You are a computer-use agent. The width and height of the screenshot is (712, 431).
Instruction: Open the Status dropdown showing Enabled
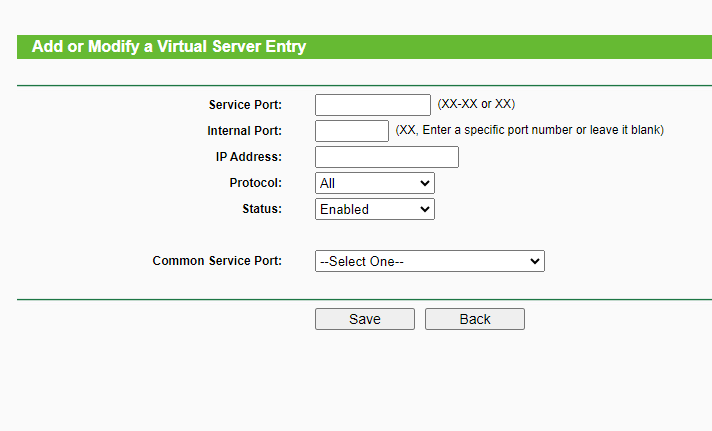click(375, 209)
